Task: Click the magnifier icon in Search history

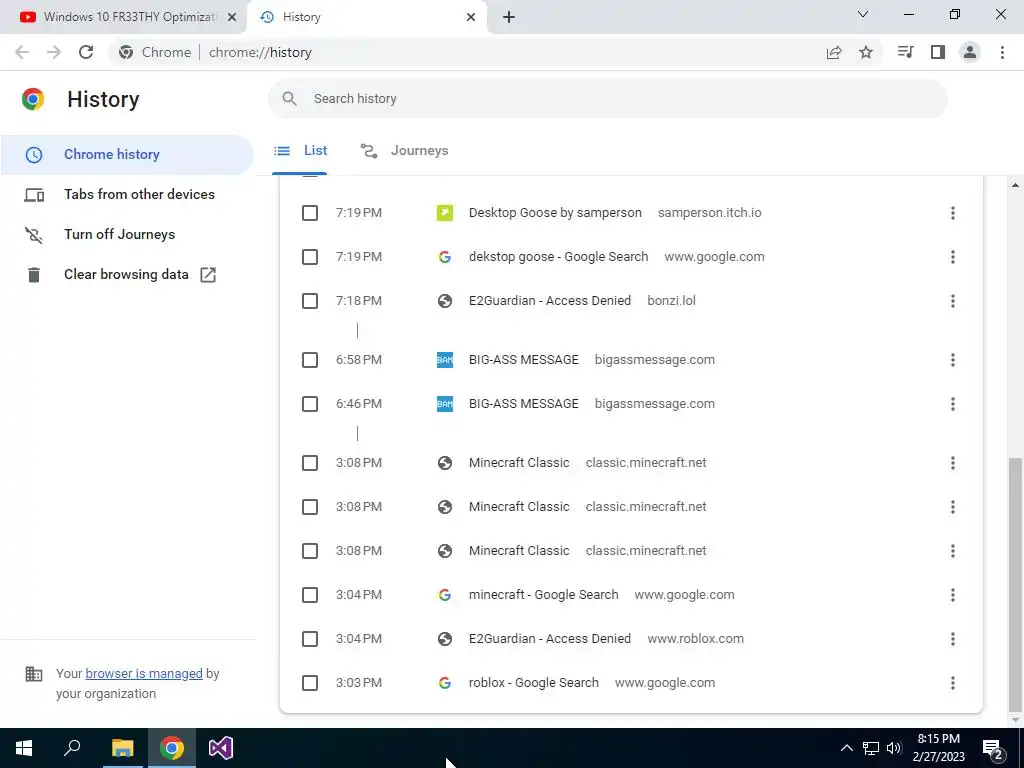Action: pyautogui.click(x=289, y=99)
